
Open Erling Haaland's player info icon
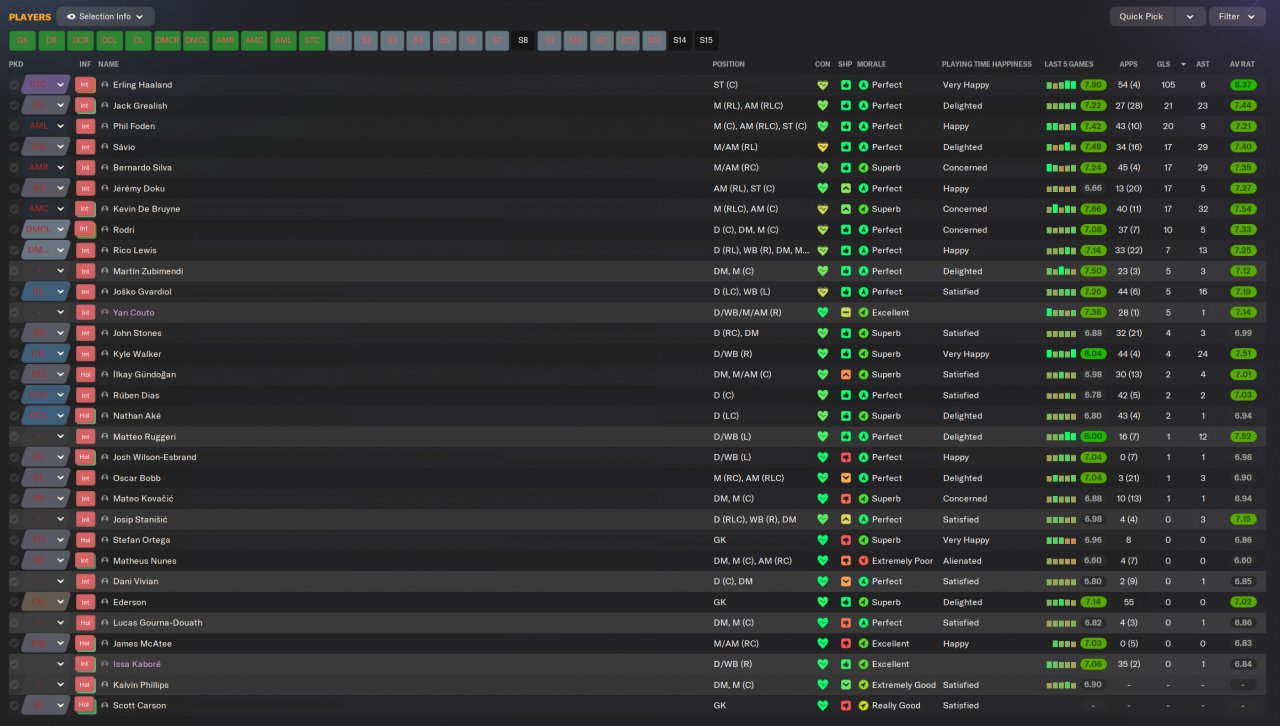pyautogui.click(x=104, y=85)
